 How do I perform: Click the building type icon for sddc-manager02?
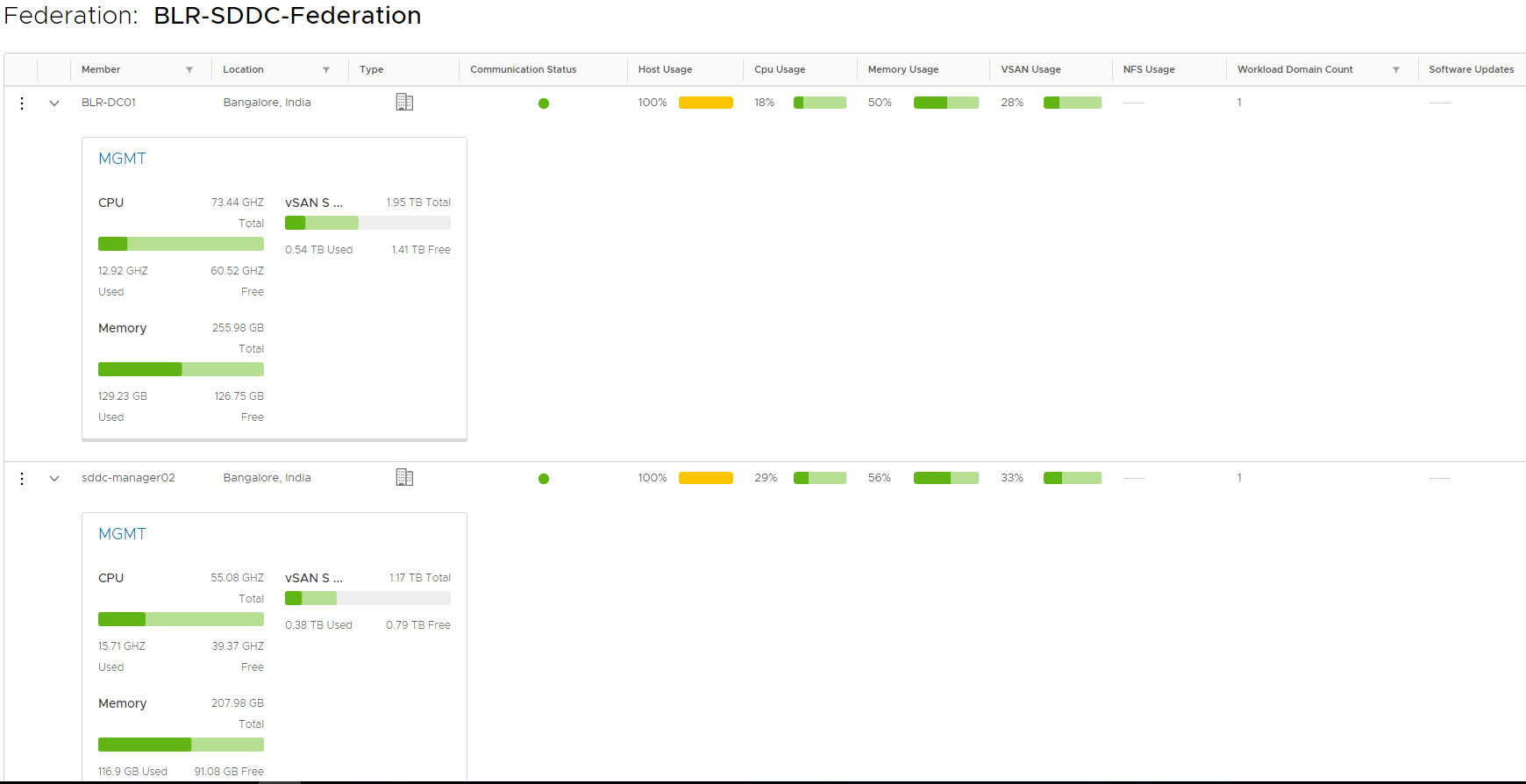click(x=404, y=478)
